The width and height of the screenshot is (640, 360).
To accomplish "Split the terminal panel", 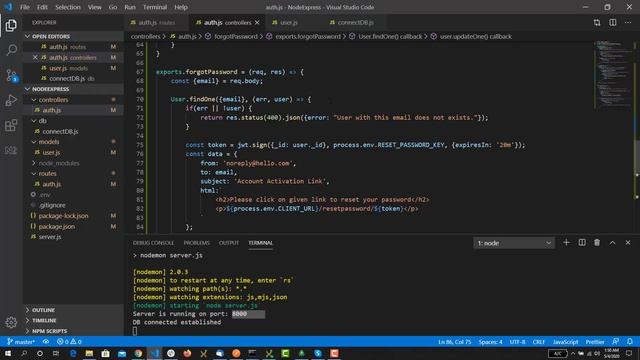I will tap(582, 242).
